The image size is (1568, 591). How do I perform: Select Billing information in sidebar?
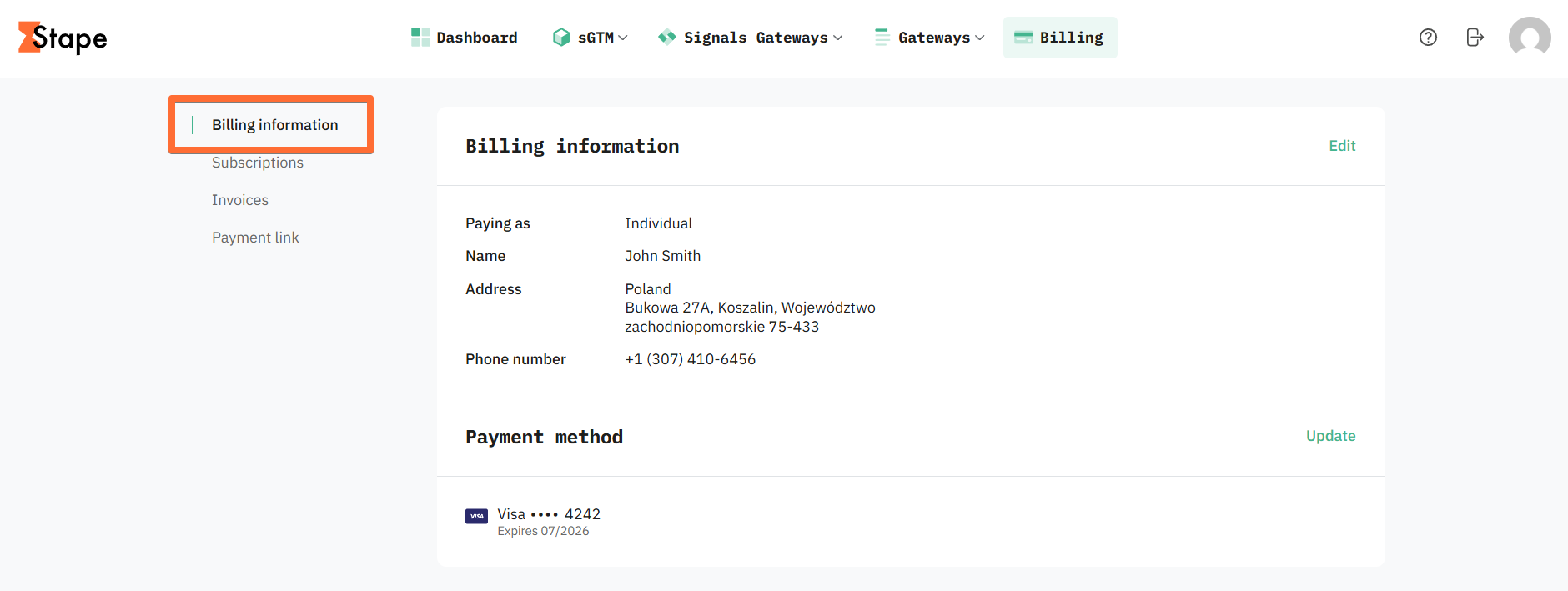(274, 125)
